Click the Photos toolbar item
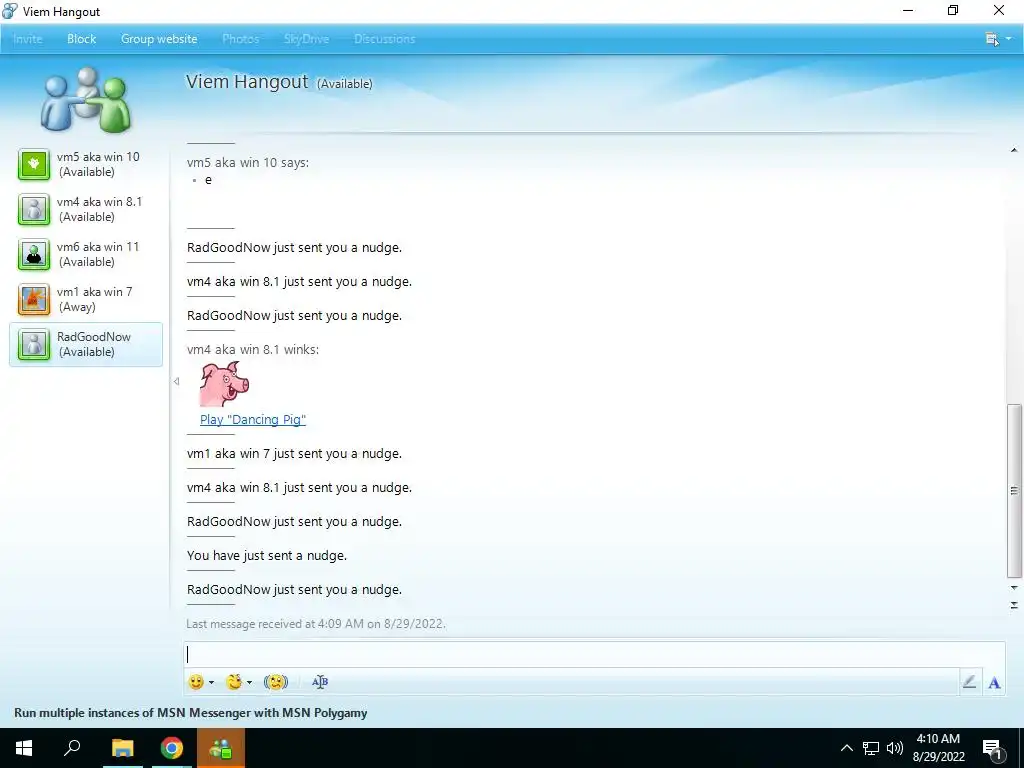The width and height of the screenshot is (1024, 768). [x=240, y=39]
